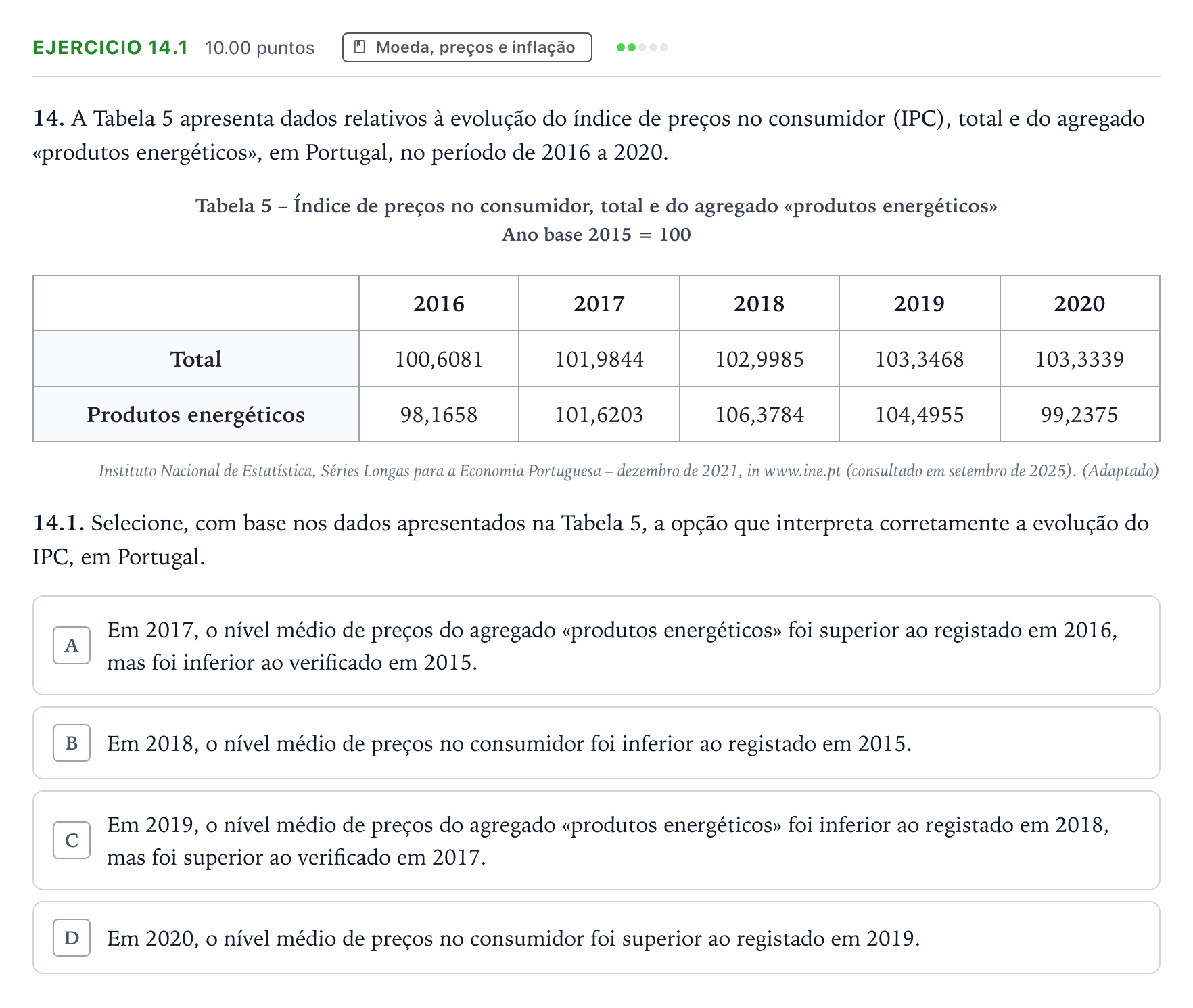Choose answer stating 2018 level inferior to 2015
1193x1008 pixels.
pos(509,743)
